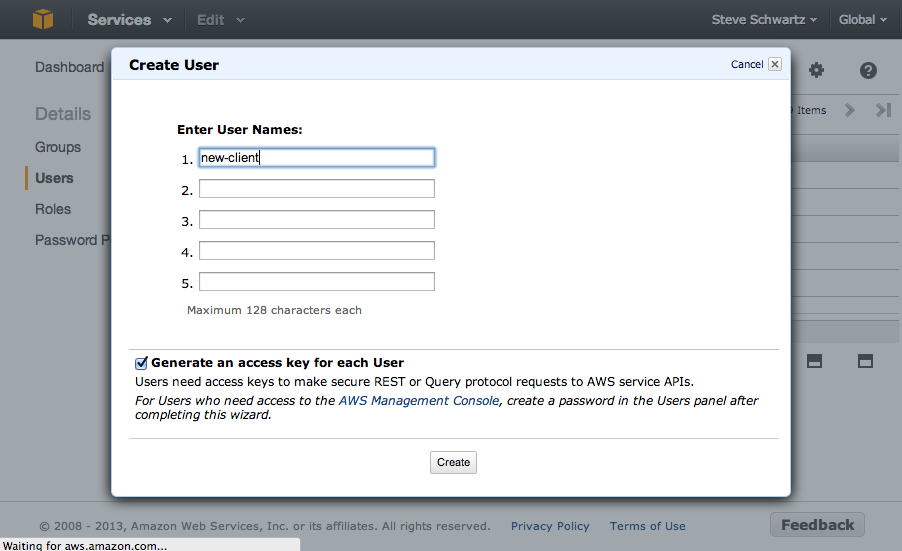The width and height of the screenshot is (902, 551).
Task: Open the AWS Management Console link
Action: coord(419,400)
